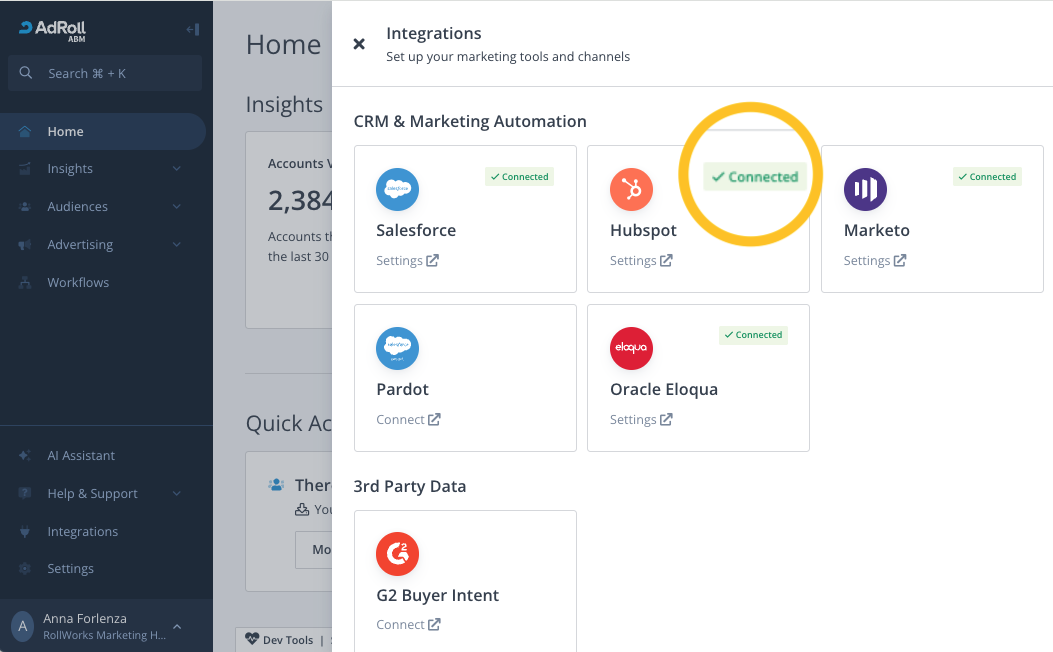
Task: Click the Oracle Eloqua logo icon
Action: [631, 348]
